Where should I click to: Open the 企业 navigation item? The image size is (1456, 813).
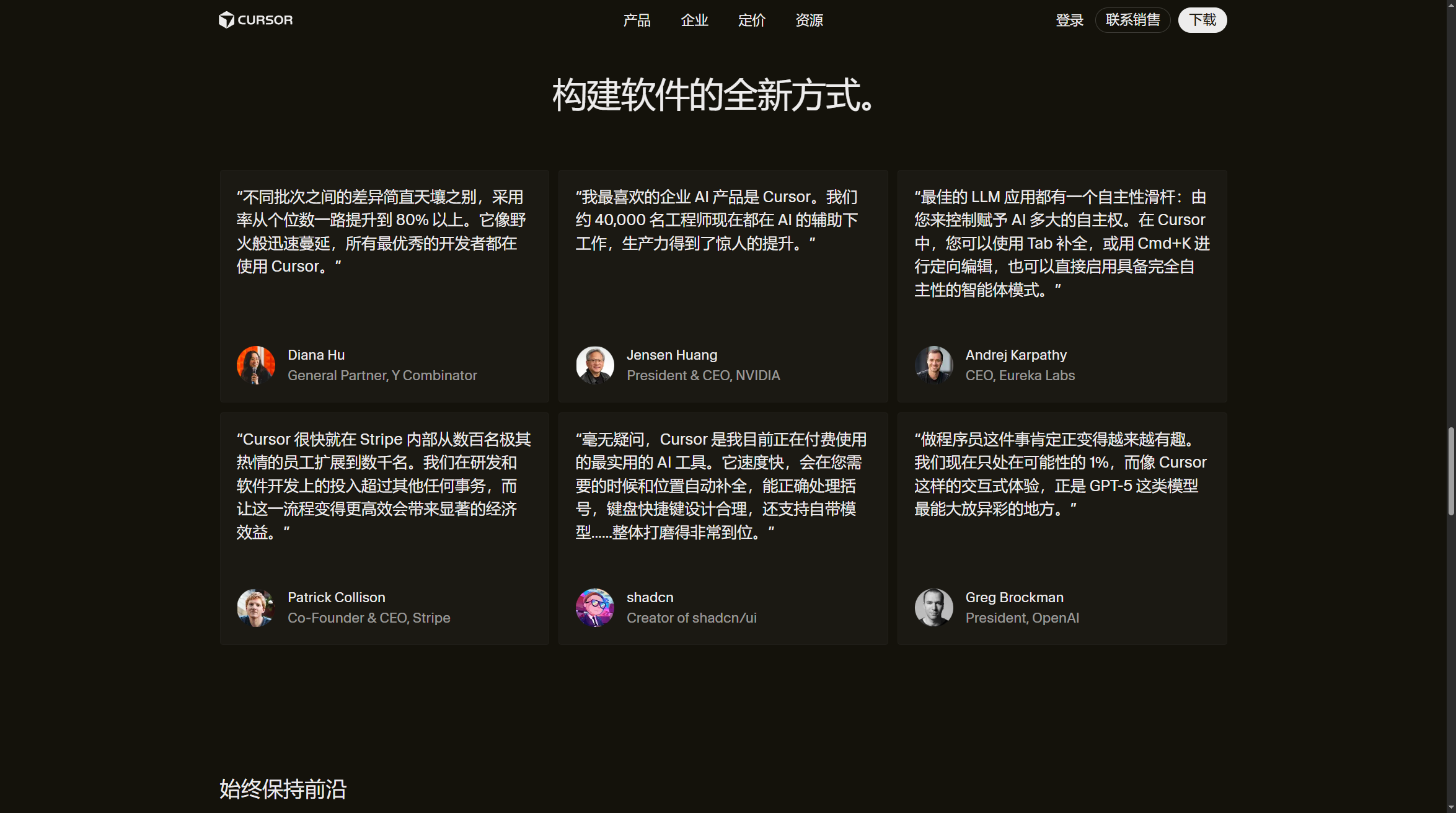pos(694,20)
